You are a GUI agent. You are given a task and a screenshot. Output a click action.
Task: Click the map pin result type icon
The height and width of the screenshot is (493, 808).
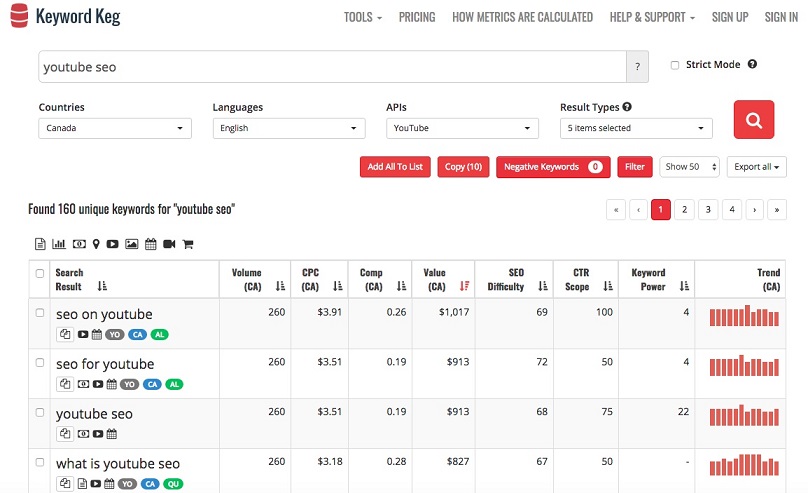(96, 244)
